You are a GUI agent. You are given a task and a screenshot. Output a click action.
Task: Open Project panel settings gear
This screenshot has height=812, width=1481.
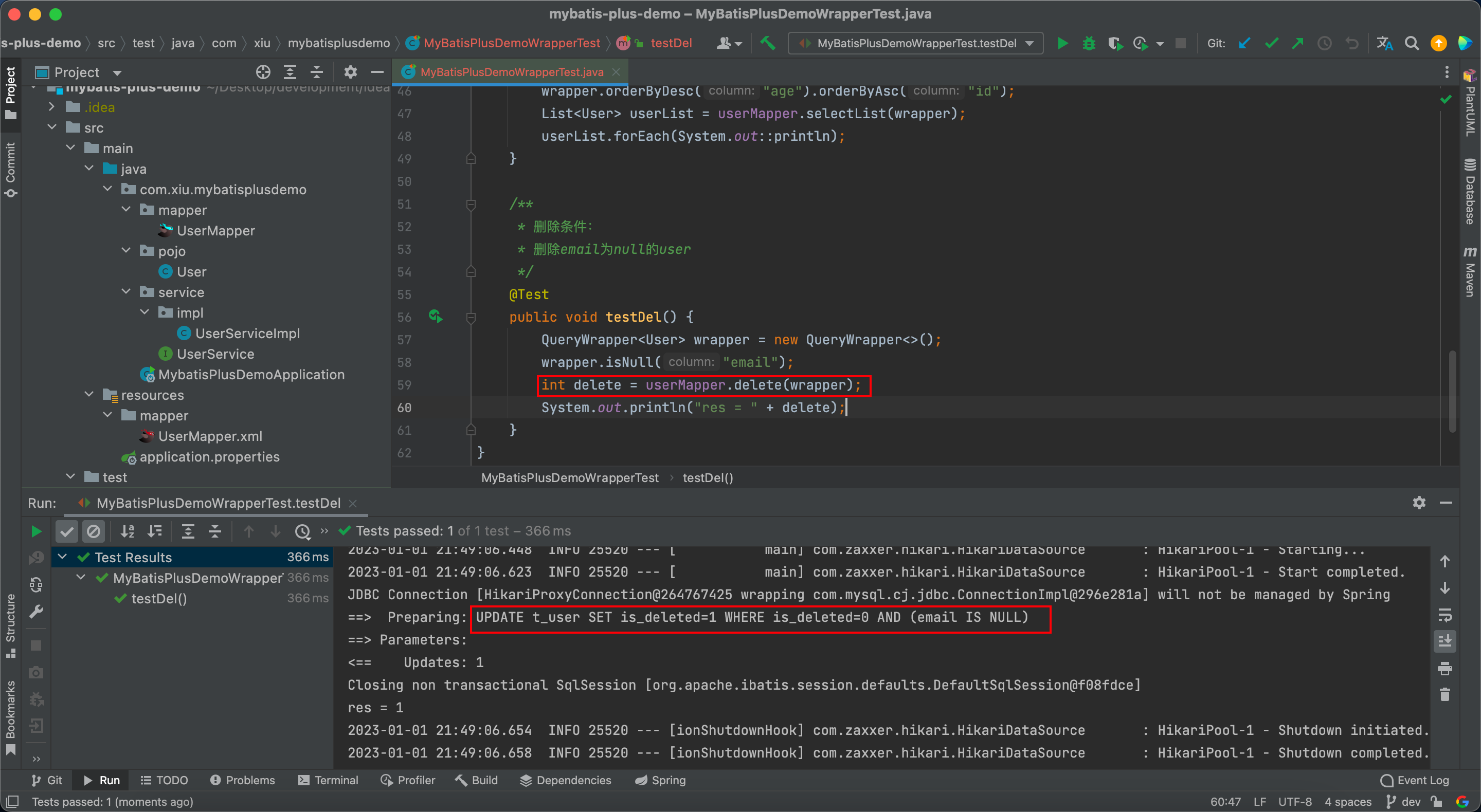(351, 72)
